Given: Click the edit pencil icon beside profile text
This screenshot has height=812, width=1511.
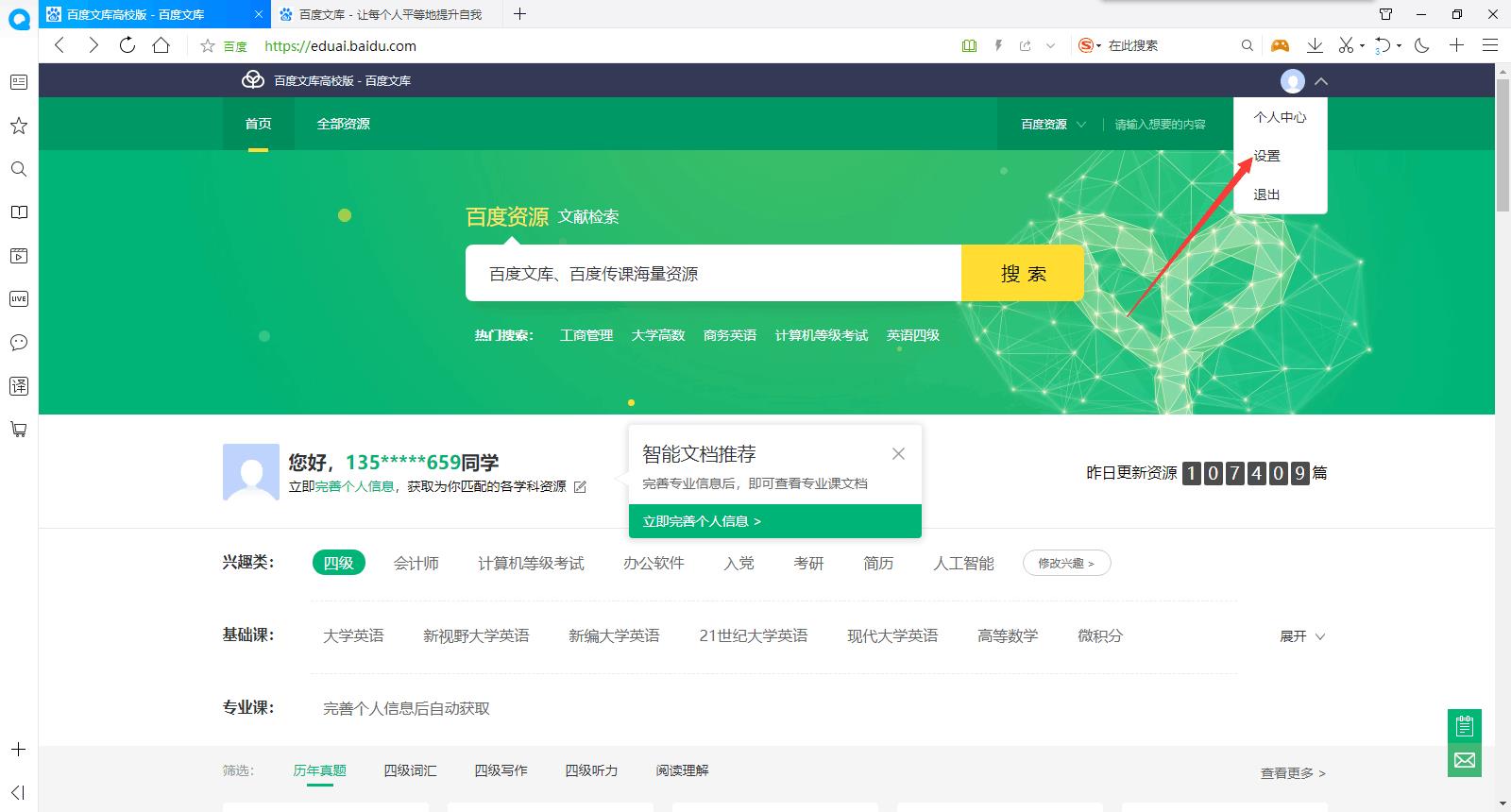Looking at the screenshot, I should (580, 487).
